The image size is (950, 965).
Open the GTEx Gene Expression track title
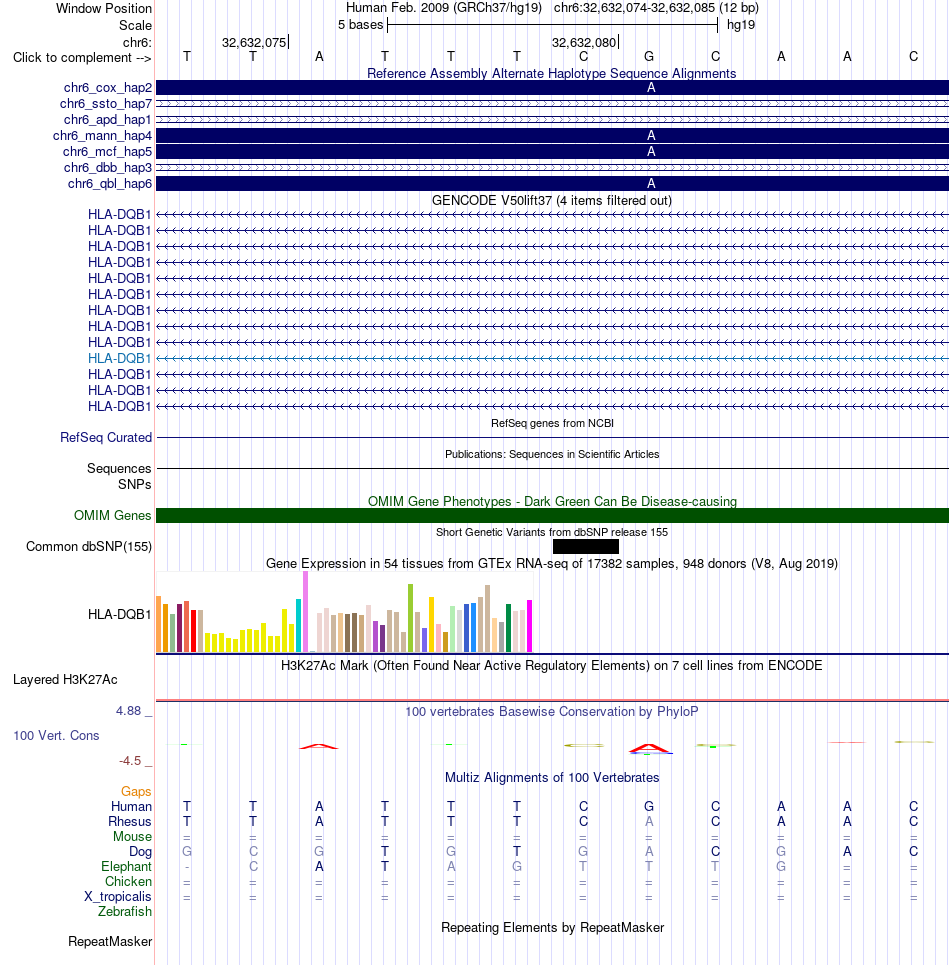click(x=551, y=564)
